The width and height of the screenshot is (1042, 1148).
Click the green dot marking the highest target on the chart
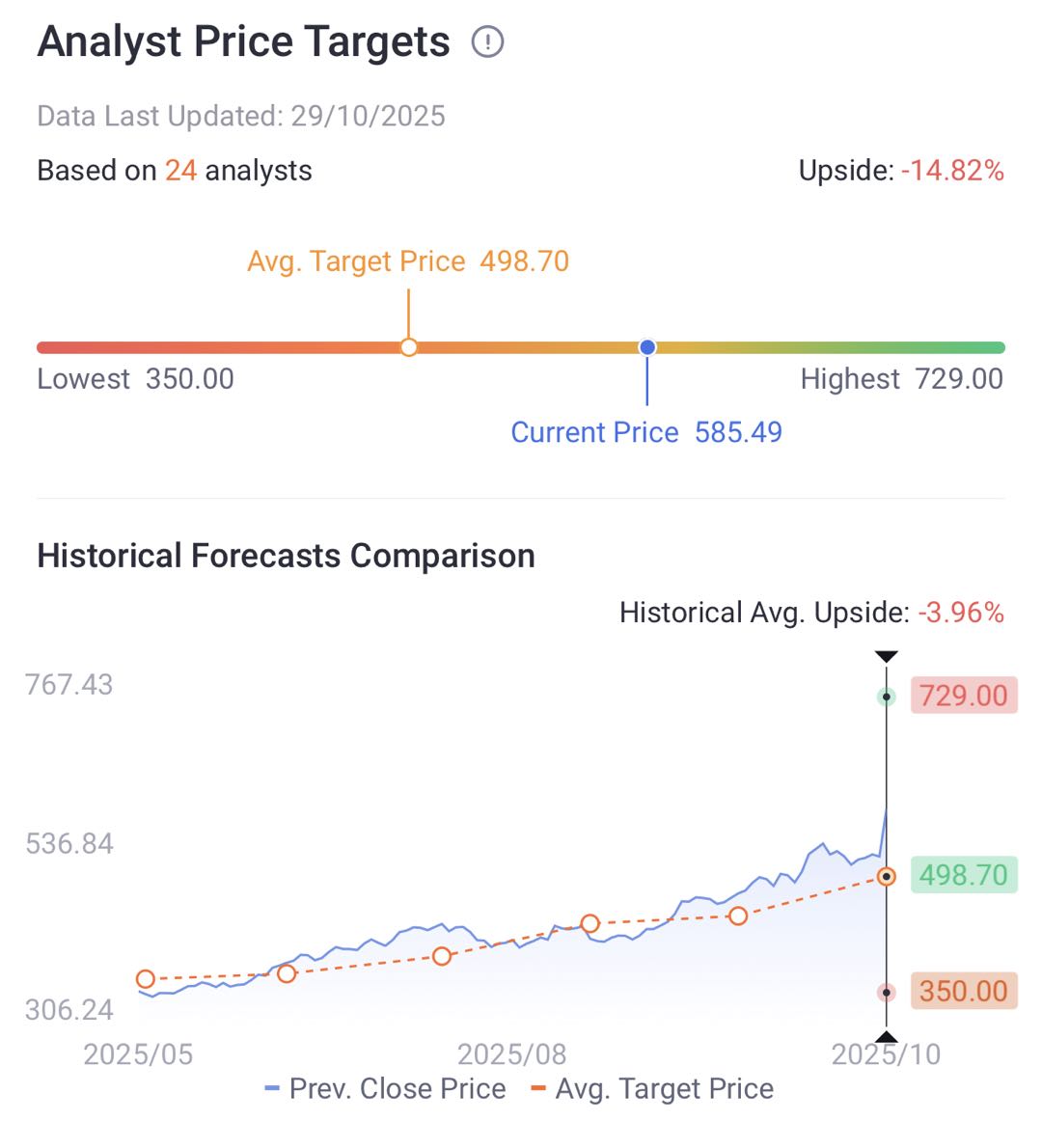pos(886,697)
